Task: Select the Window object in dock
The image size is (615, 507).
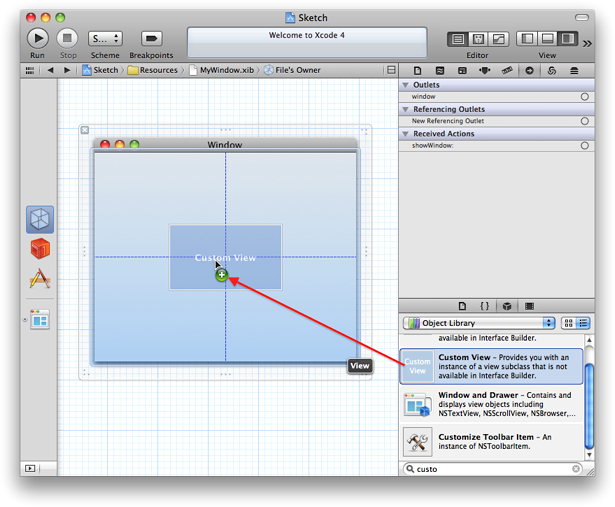Action: pyautogui.click(x=40, y=319)
